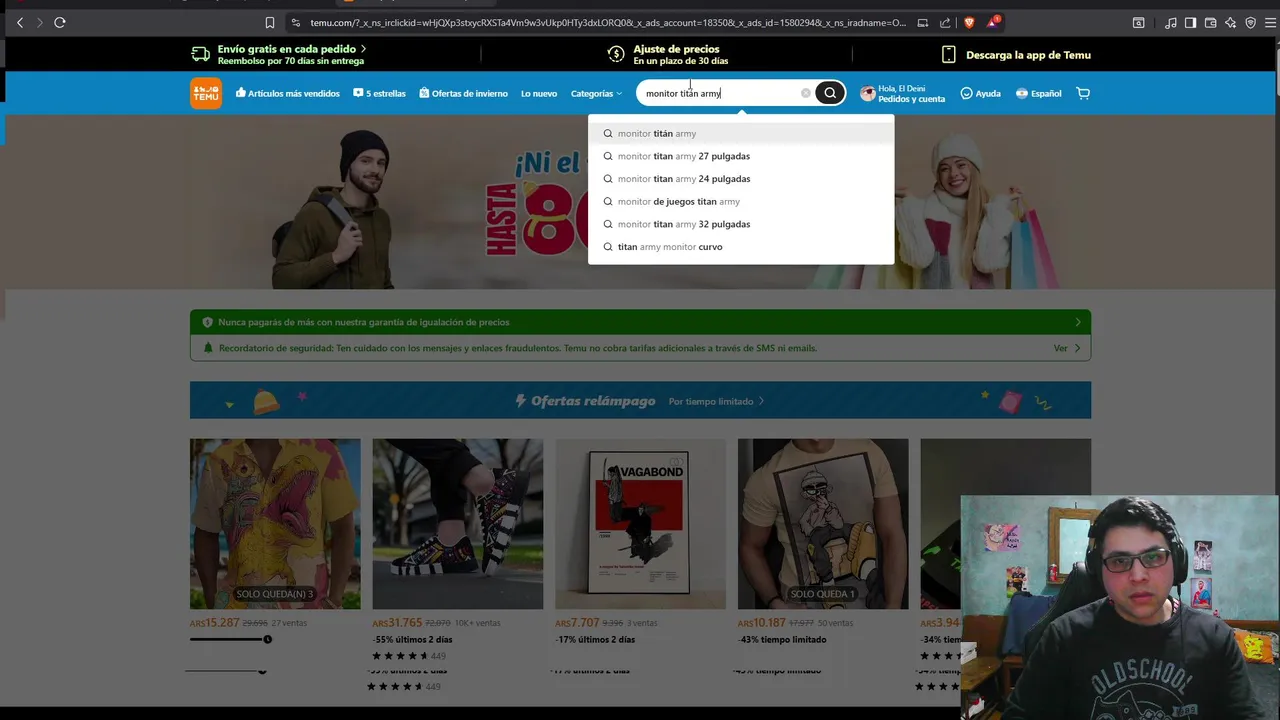Open Ofertas de invierno
Image resolution: width=1280 pixels, height=720 pixels.
point(463,93)
